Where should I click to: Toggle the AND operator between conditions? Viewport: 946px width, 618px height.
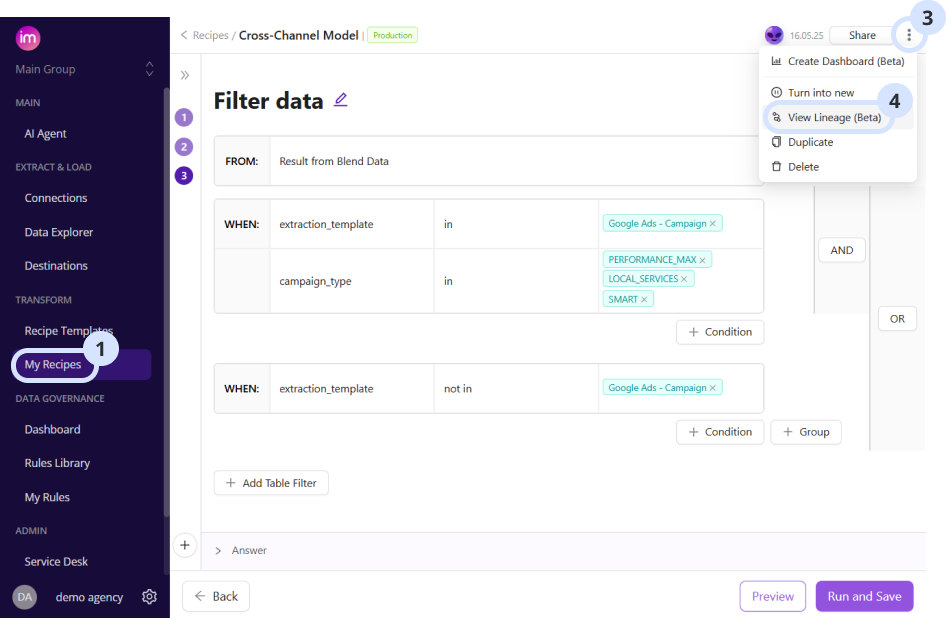(x=841, y=250)
